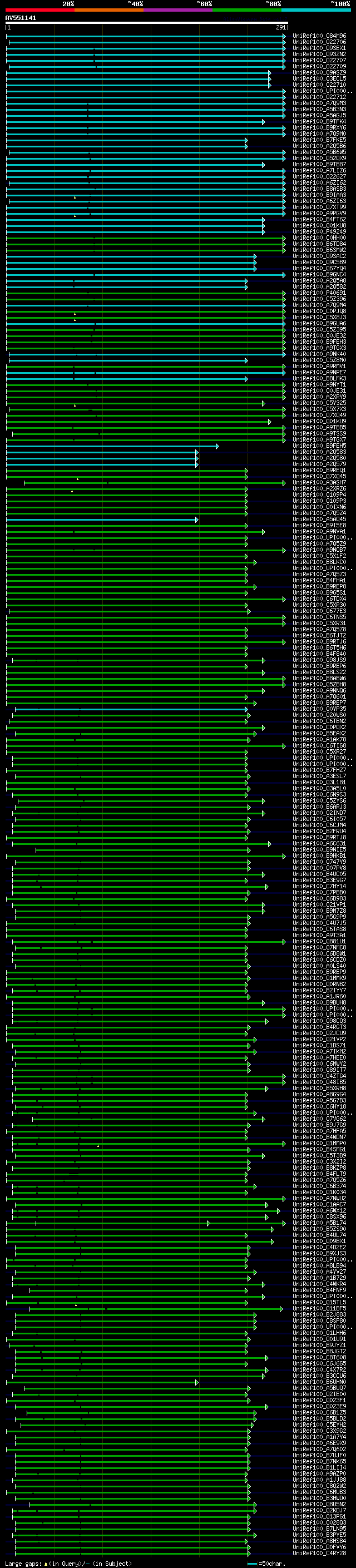
Task: Click the =50char. scale legend
Action: [267, 1563]
